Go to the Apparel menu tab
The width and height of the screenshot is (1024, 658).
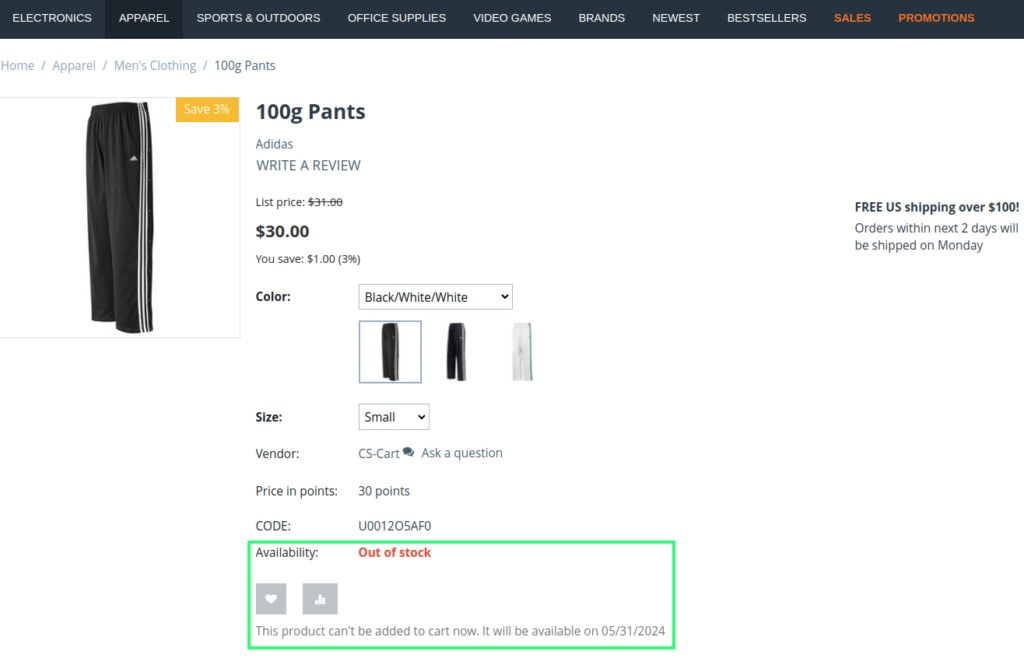click(x=144, y=18)
